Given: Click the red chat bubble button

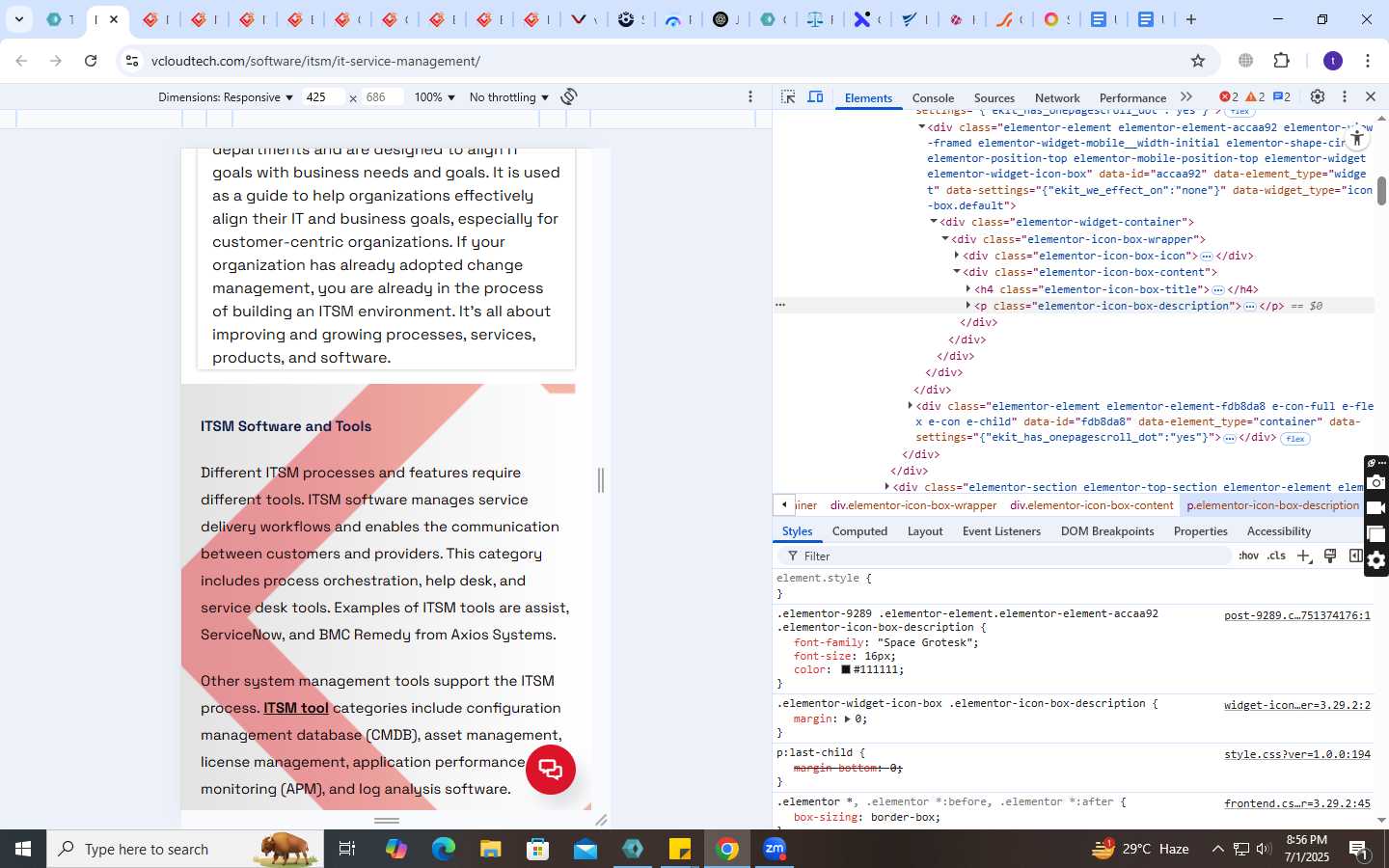Looking at the screenshot, I should pos(551,770).
